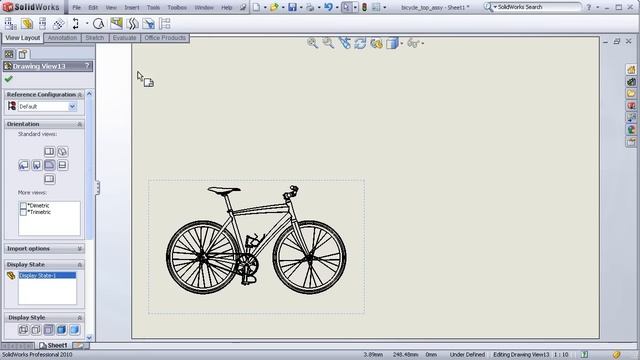Activate the Crop View tool
This screenshot has width=640, height=360.
coord(149,24)
